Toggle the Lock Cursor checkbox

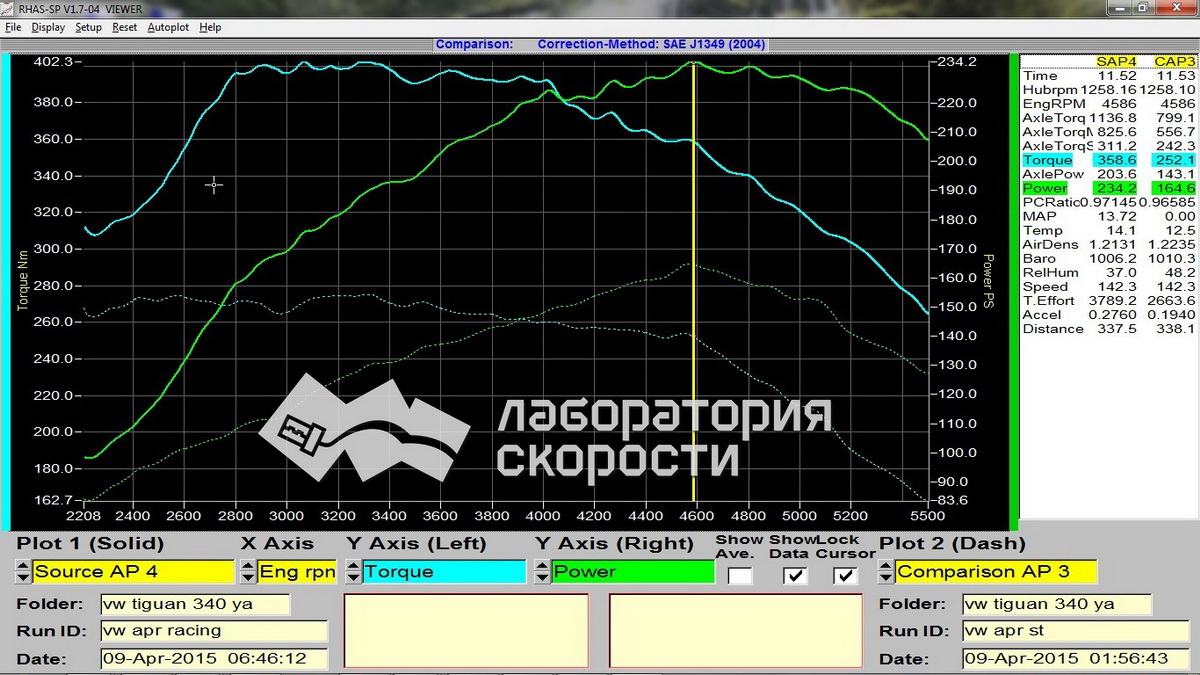pyautogui.click(x=845, y=575)
